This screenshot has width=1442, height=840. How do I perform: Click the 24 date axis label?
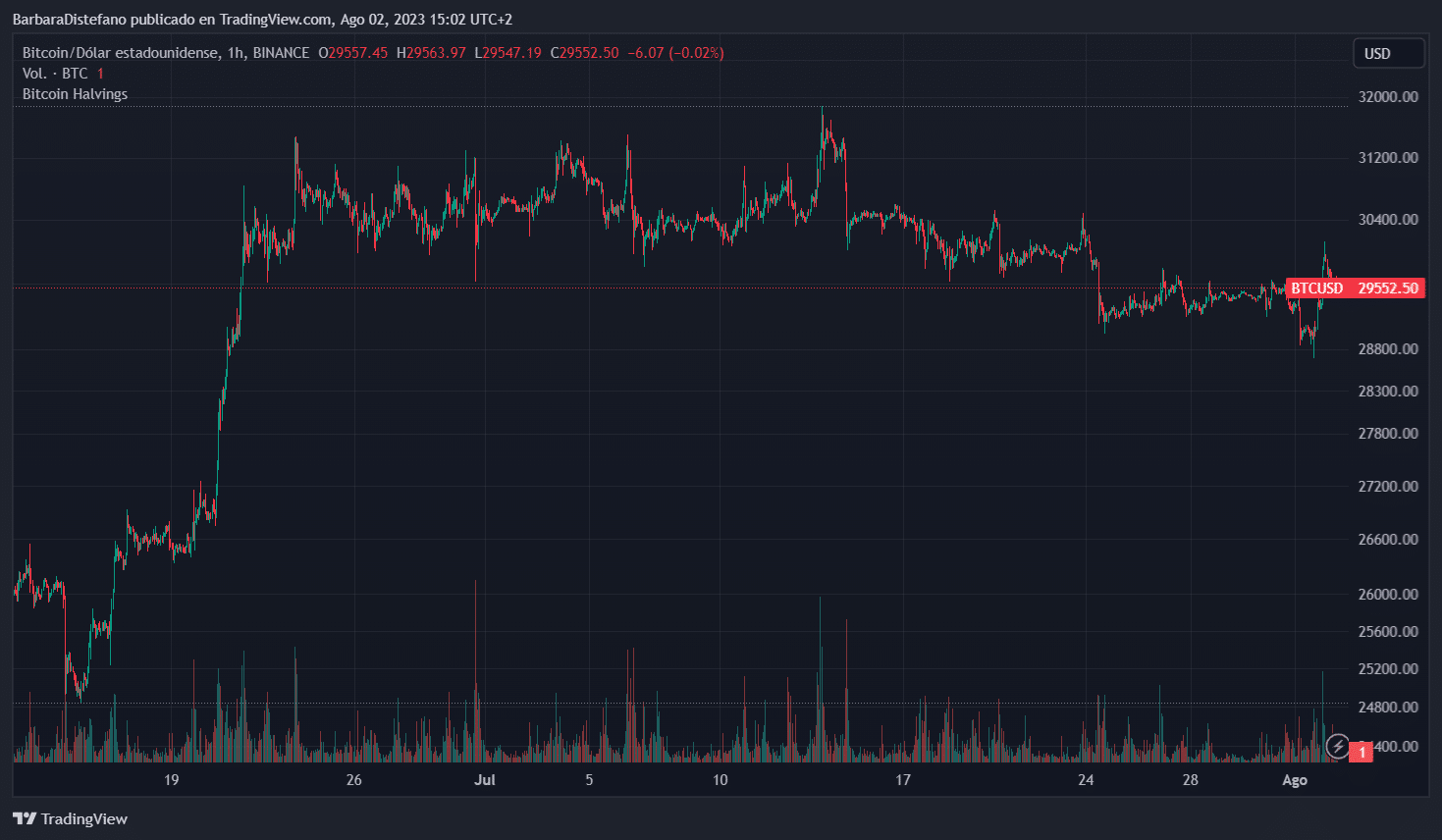tap(1086, 780)
